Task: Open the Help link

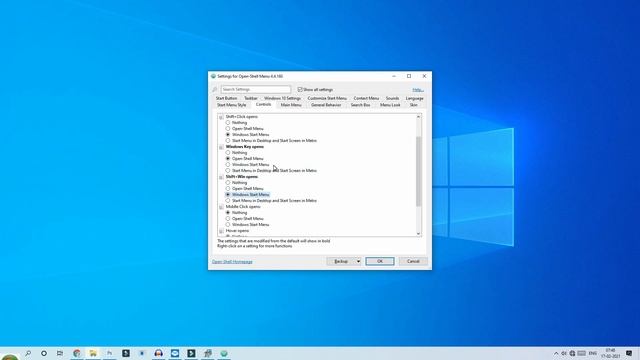Action: click(x=418, y=90)
